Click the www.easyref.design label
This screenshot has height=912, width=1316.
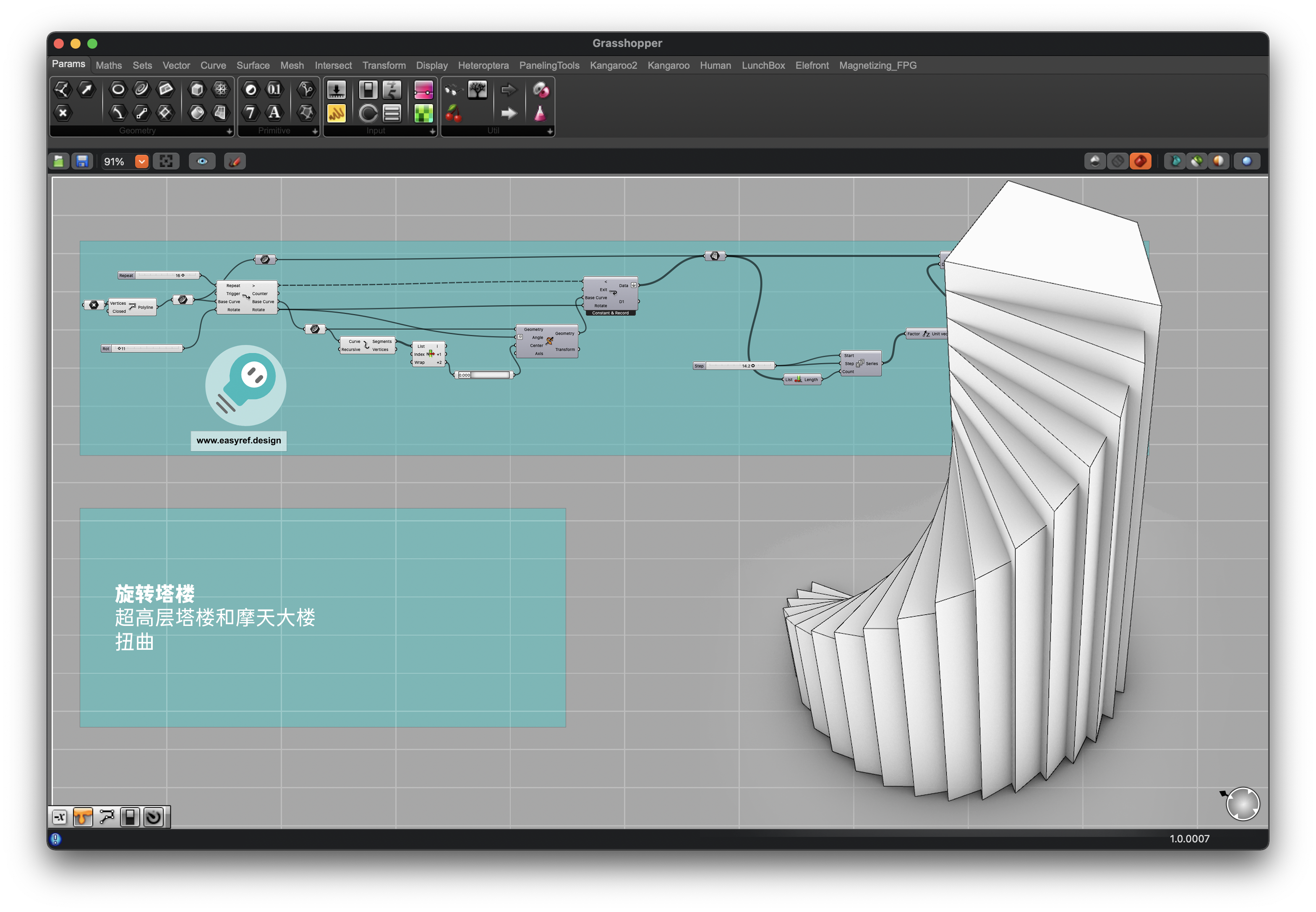coord(238,440)
